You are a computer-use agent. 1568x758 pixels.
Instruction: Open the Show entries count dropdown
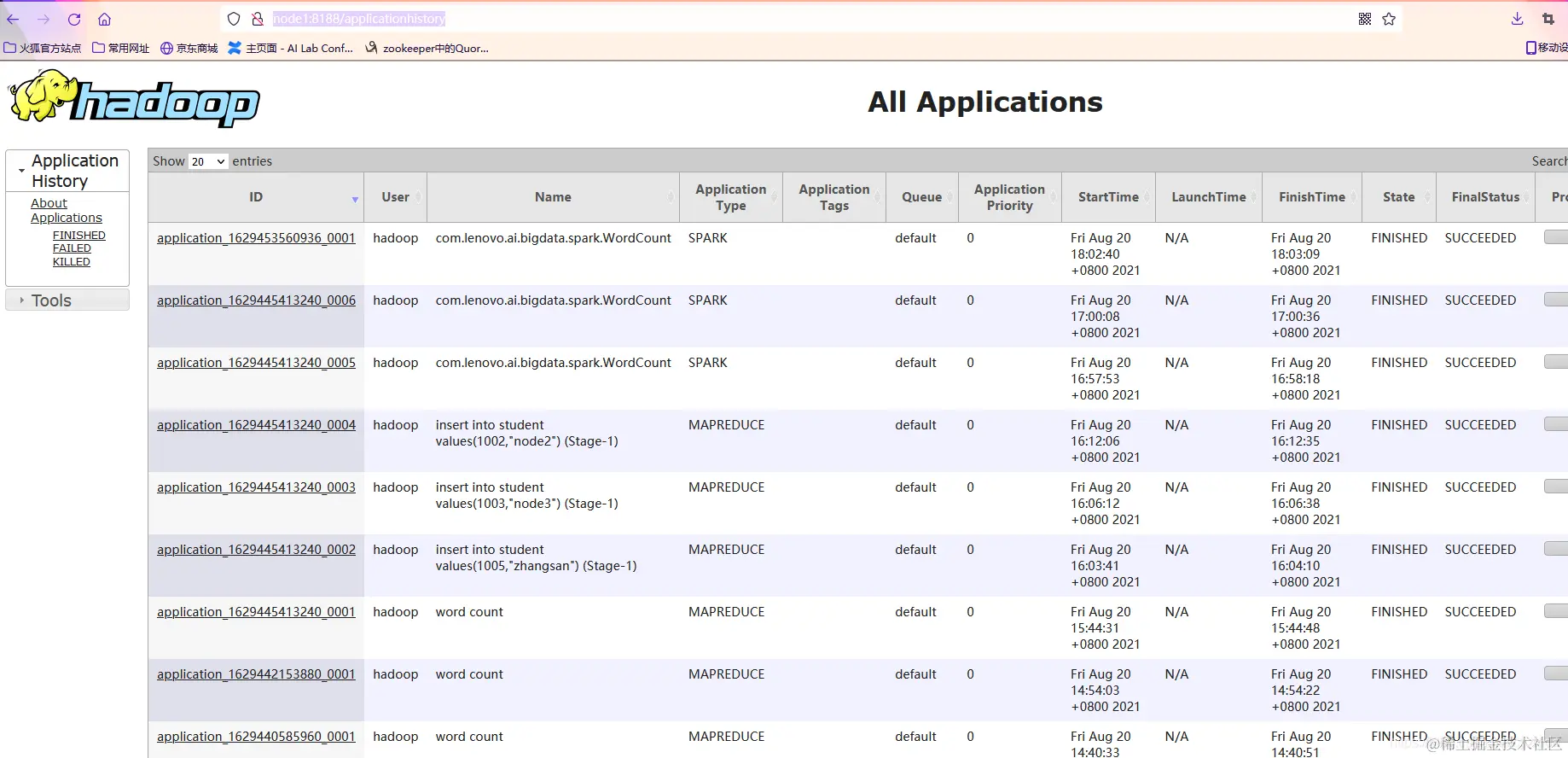coord(208,161)
